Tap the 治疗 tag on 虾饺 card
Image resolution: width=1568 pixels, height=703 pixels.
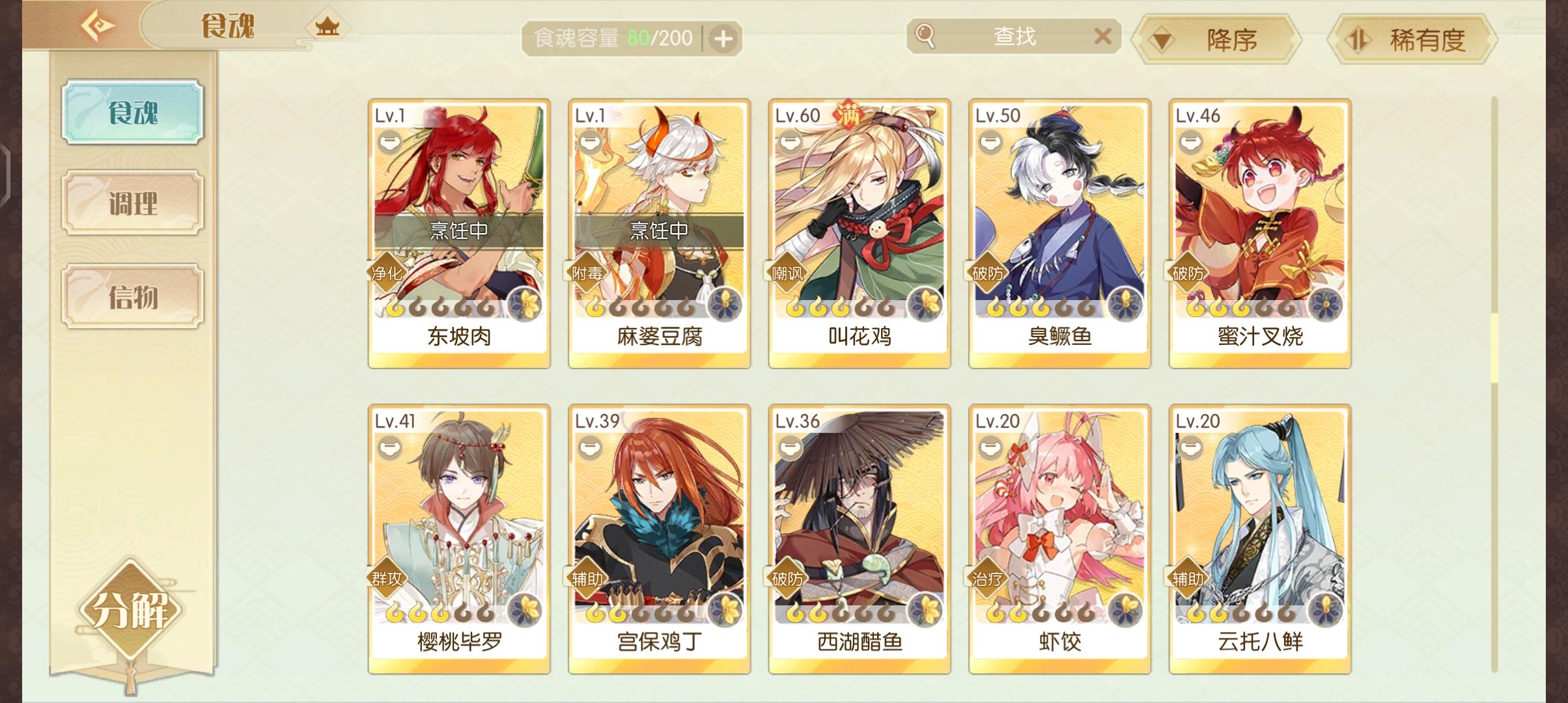coord(987,579)
